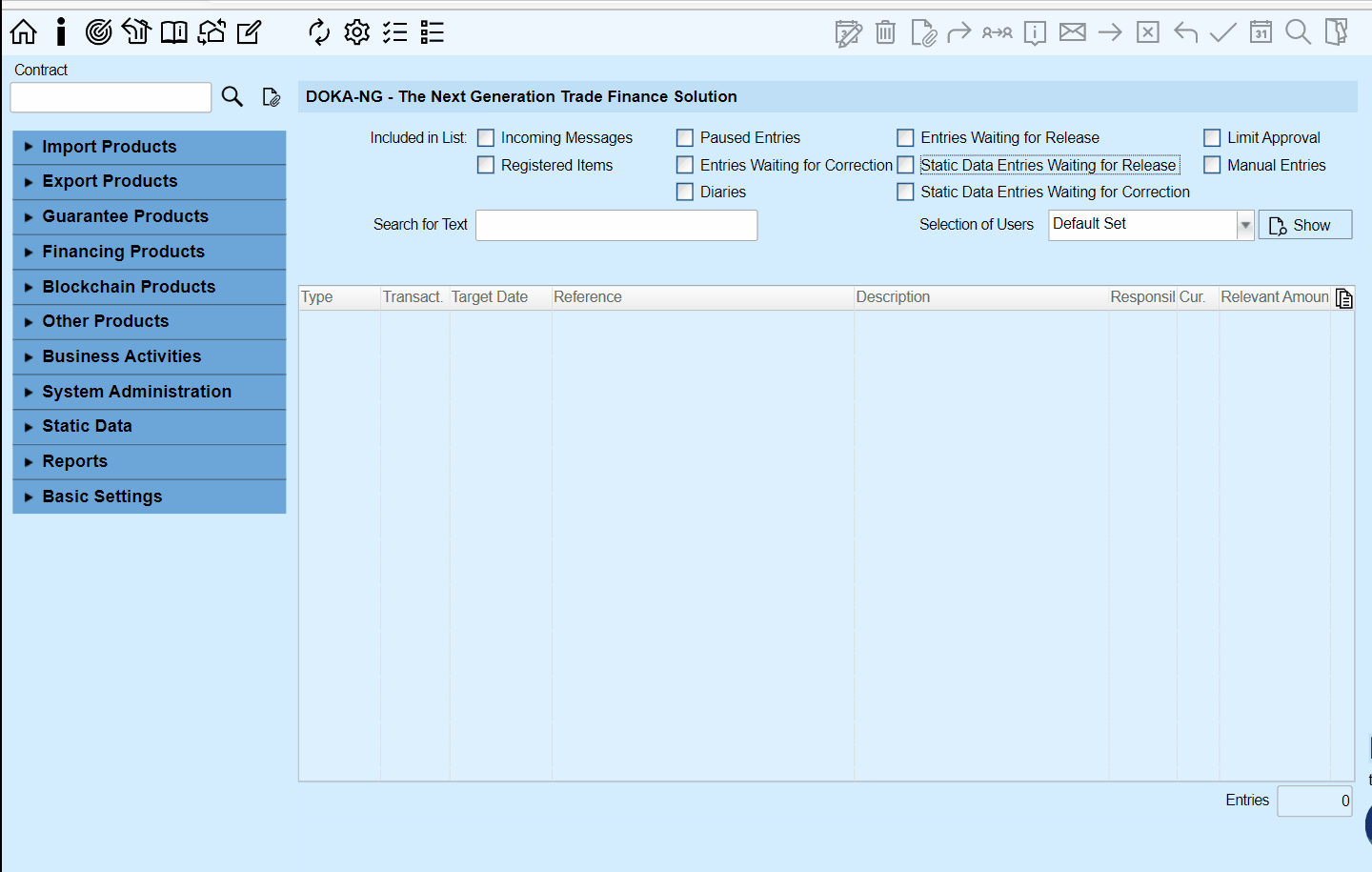The width and height of the screenshot is (1372, 872).
Task: Click the exit door icon
Action: (x=1336, y=32)
